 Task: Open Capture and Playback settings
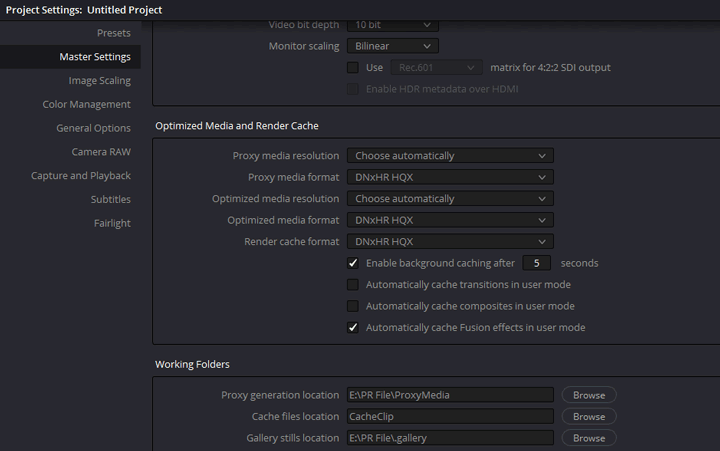click(x=80, y=176)
